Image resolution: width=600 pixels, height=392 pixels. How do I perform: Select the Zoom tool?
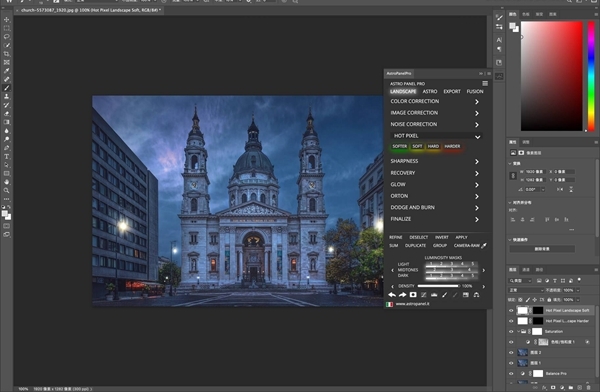7,190
